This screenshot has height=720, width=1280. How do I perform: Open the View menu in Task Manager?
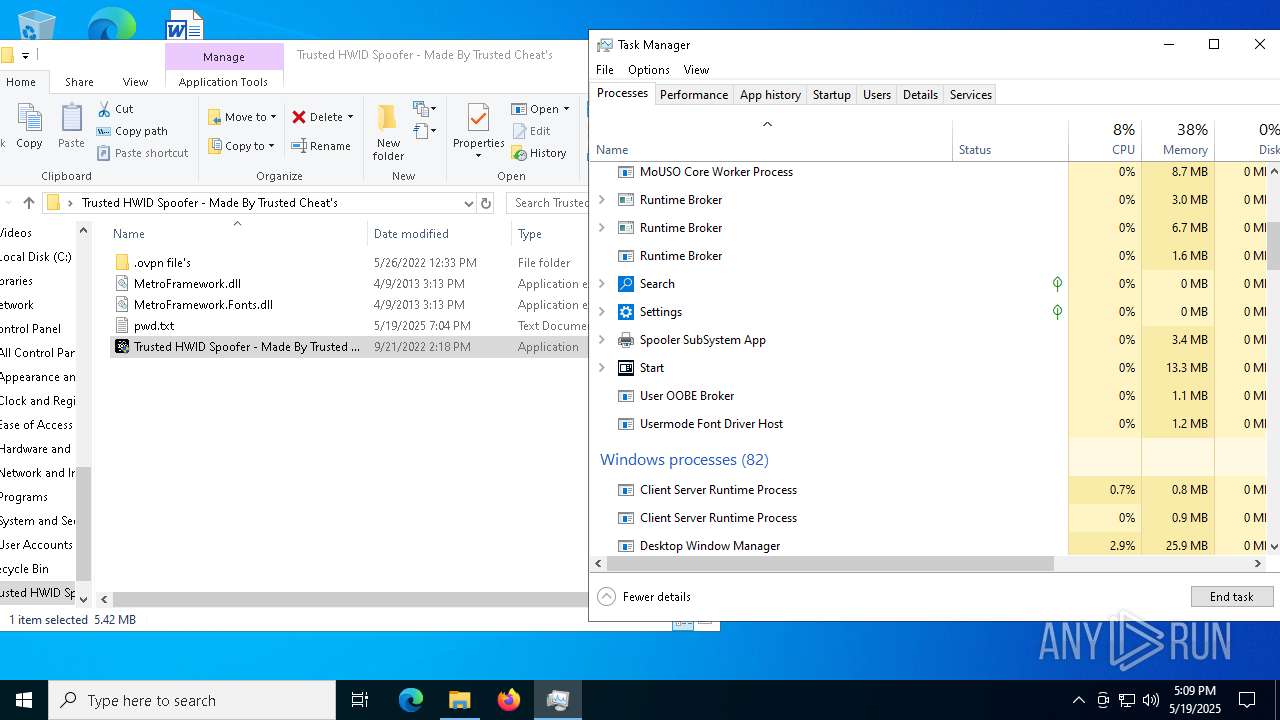click(x=696, y=70)
